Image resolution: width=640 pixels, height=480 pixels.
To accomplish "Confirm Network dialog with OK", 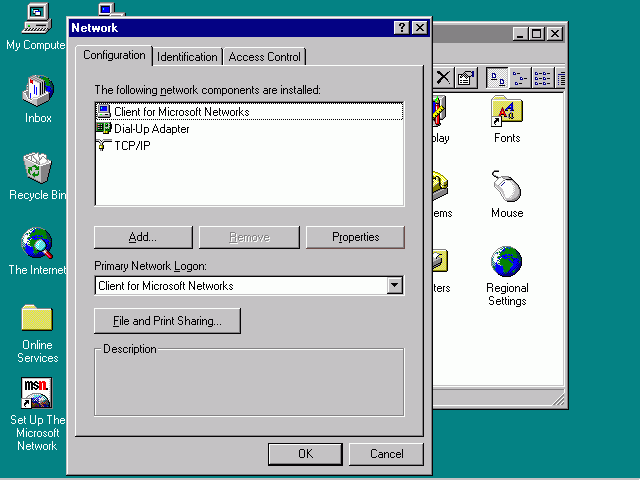I will pyautogui.click(x=305, y=454).
